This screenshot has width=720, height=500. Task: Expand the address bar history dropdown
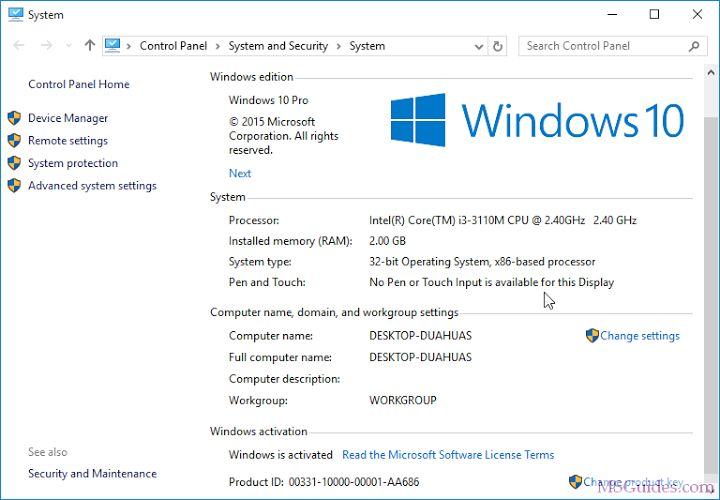pos(478,46)
